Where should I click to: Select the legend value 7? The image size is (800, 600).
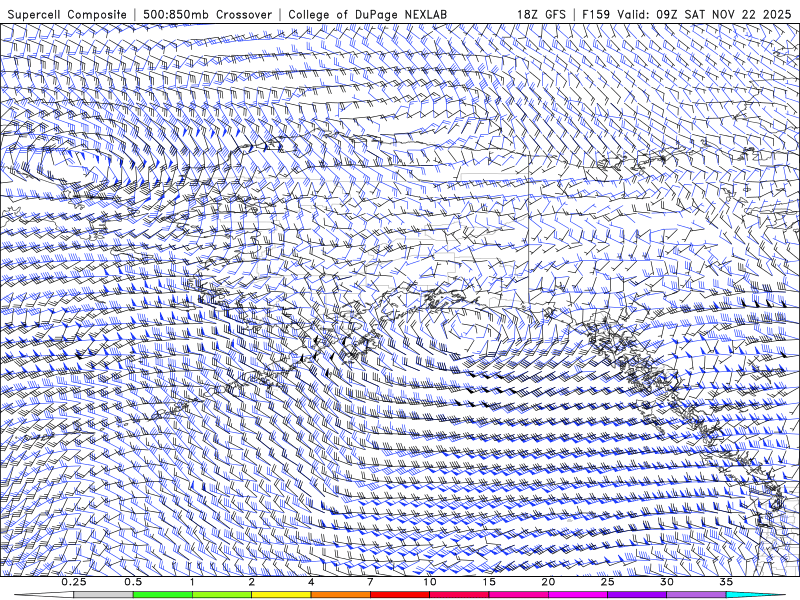pos(370,582)
